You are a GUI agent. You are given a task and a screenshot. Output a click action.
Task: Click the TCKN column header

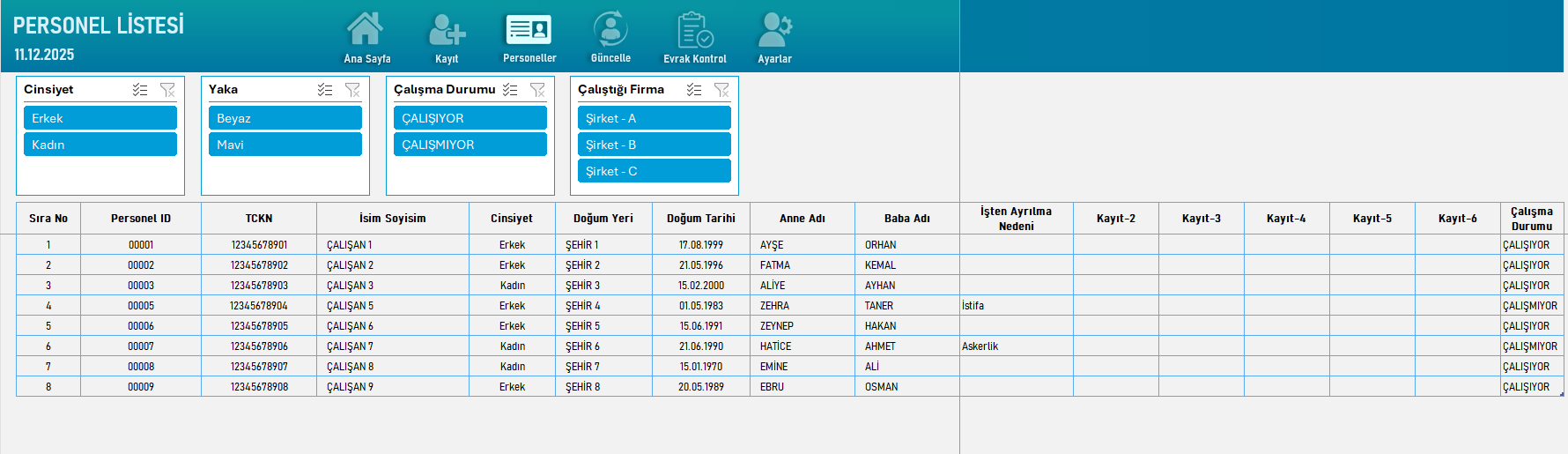coord(259,219)
